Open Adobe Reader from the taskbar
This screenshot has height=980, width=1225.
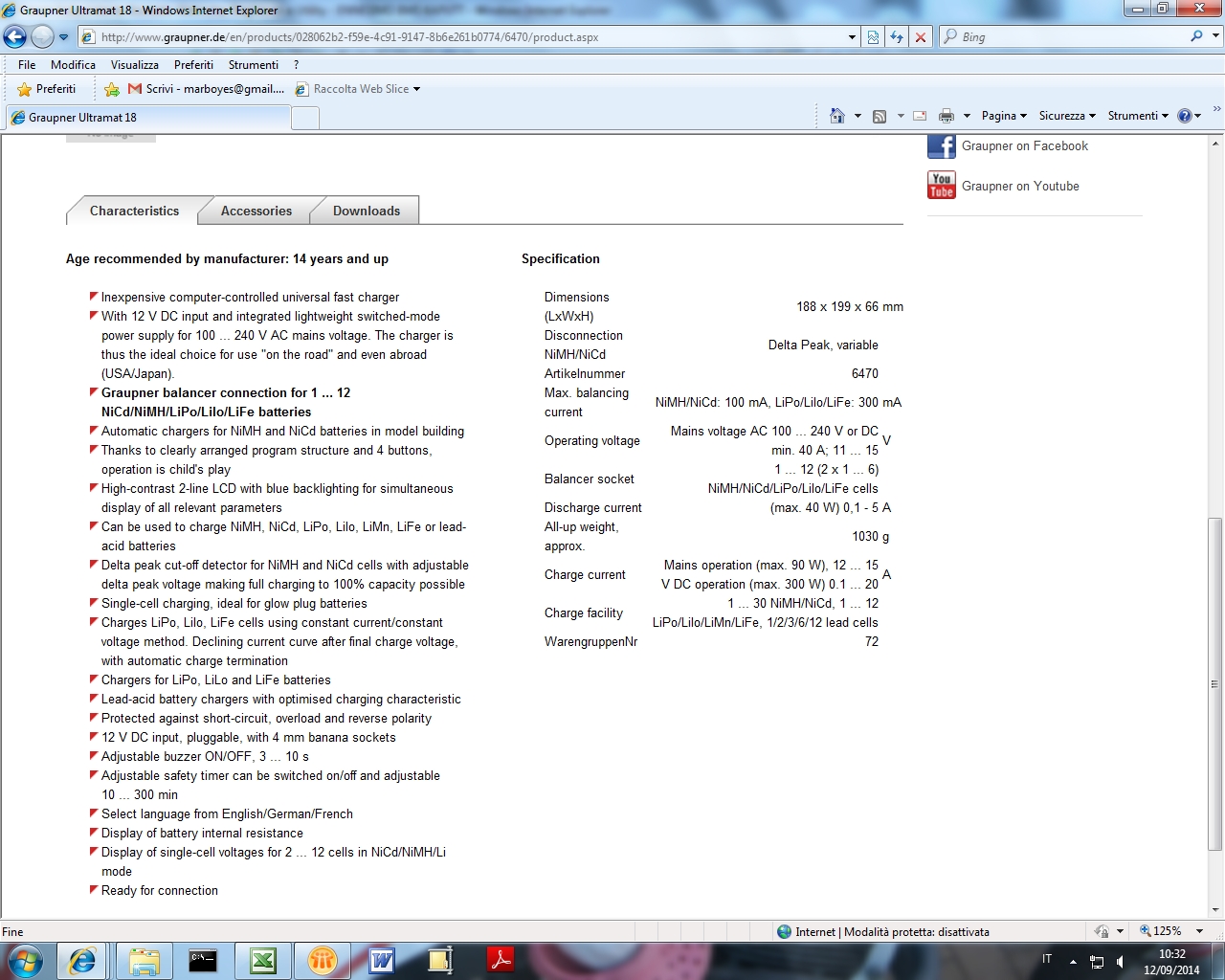click(x=501, y=961)
